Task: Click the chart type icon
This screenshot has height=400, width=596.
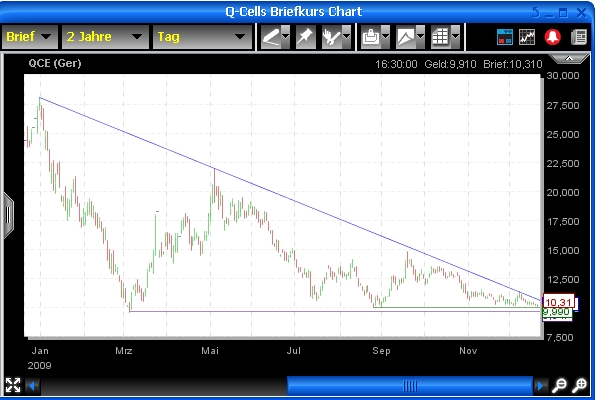Action: tap(406, 37)
